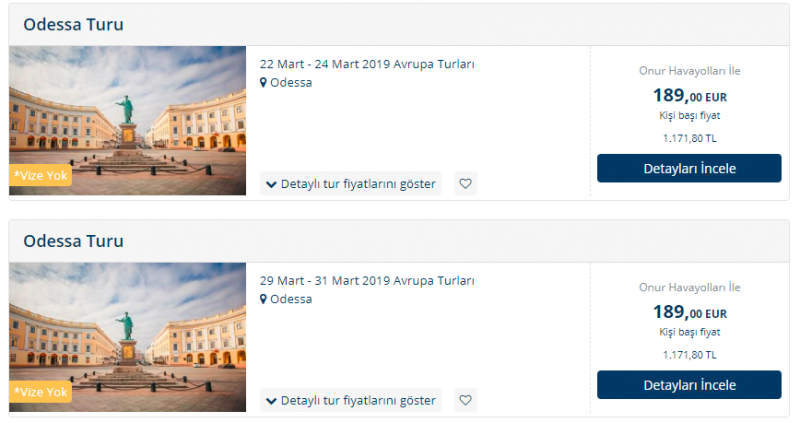Favorite the 29 Mart Odessa tour with heart icon
The height and width of the screenshot is (423, 800).
[465, 400]
